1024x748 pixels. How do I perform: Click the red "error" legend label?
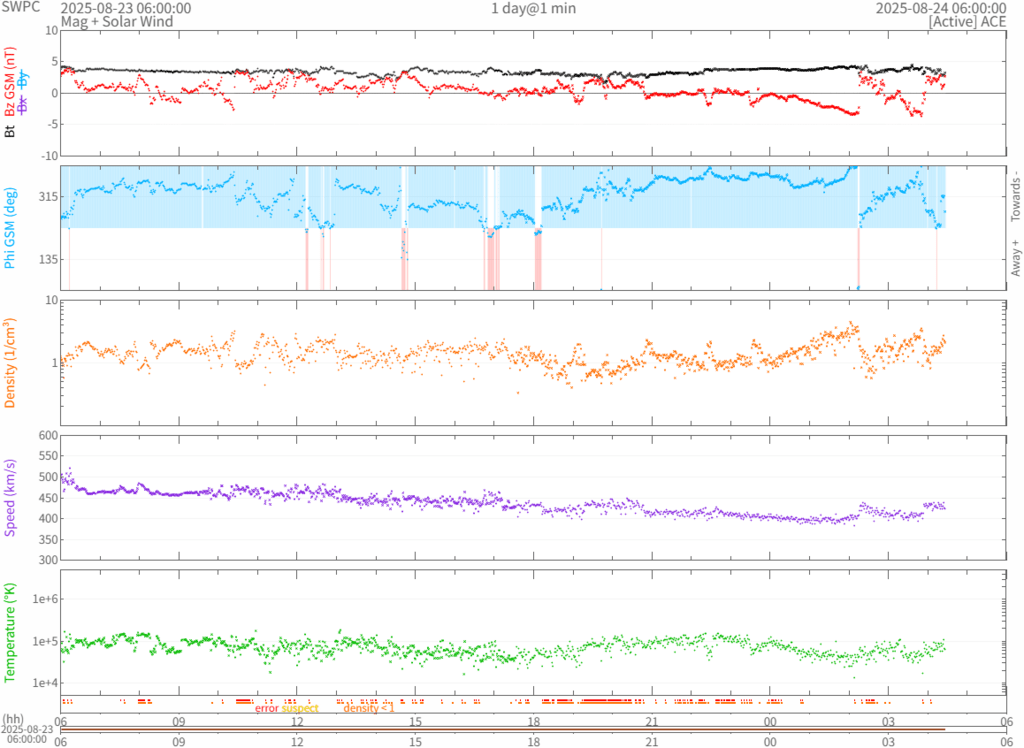tap(267, 708)
